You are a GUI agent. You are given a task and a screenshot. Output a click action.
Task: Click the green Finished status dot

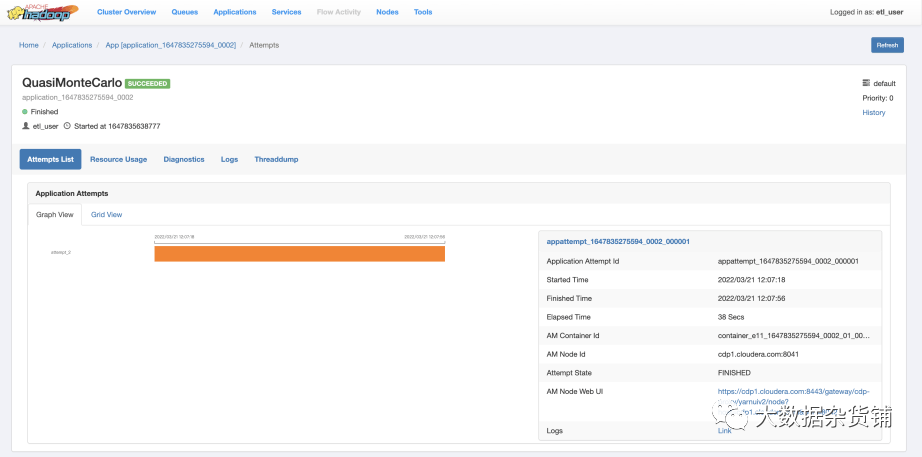click(x=25, y=112)
